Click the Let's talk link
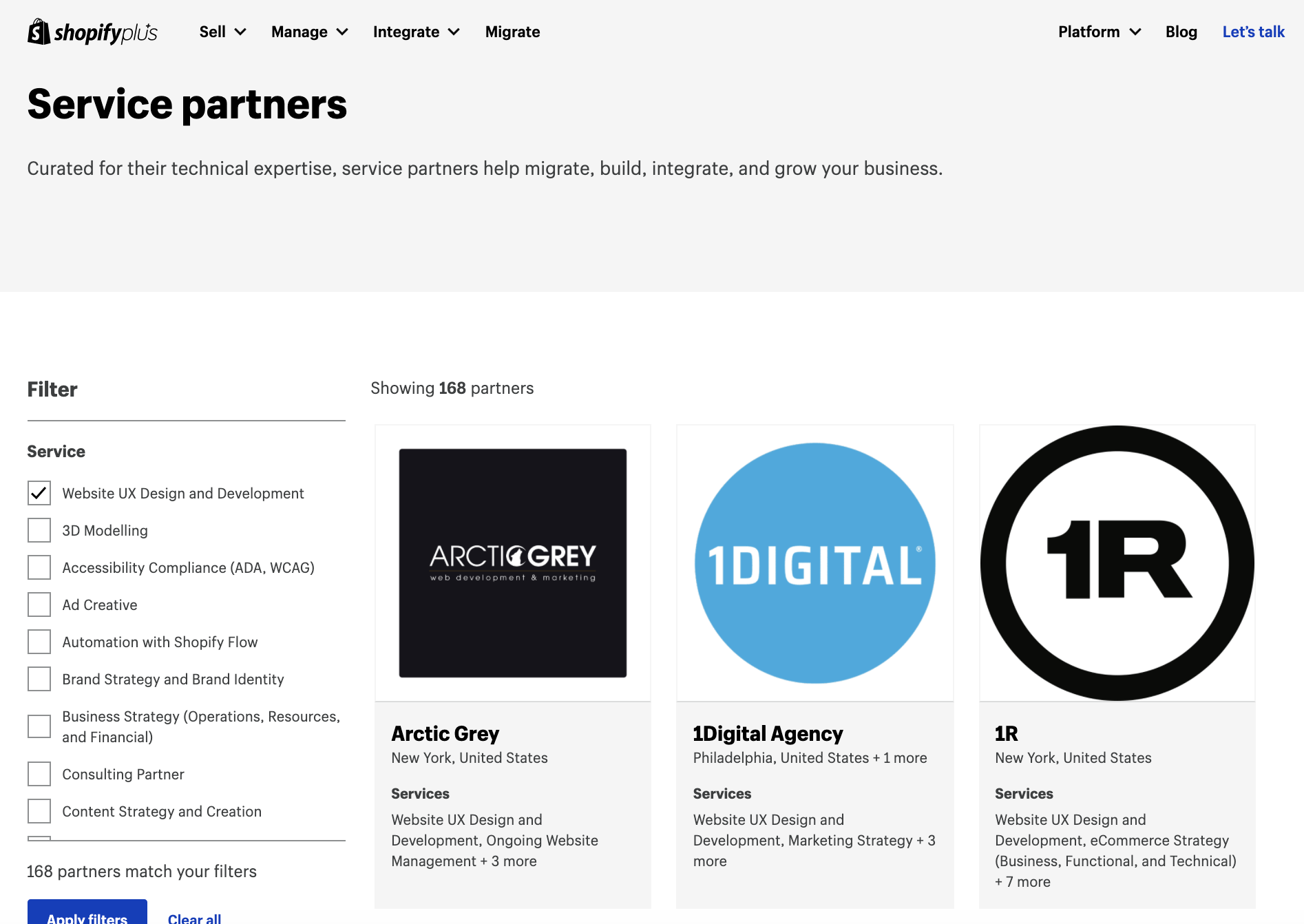The image size is (1304, 924). click(x=1253, y=32)
